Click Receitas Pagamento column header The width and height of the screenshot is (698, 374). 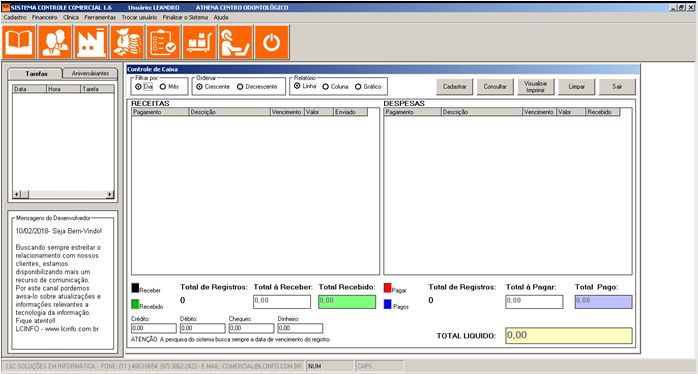160,112
